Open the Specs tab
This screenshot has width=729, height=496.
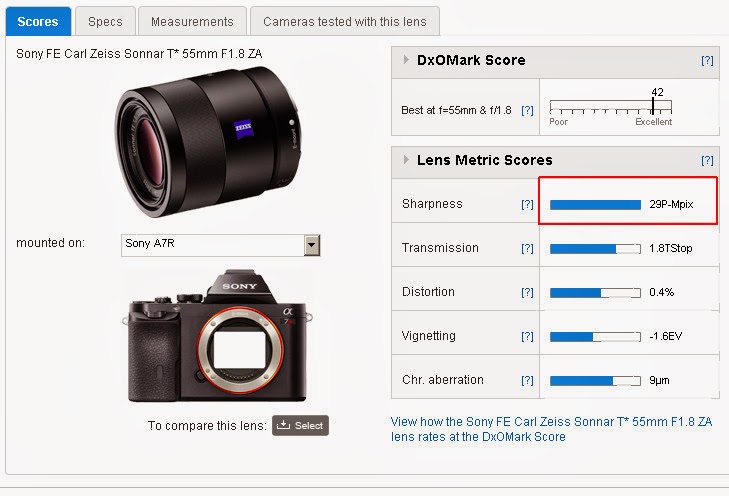[x=105, y=21]
